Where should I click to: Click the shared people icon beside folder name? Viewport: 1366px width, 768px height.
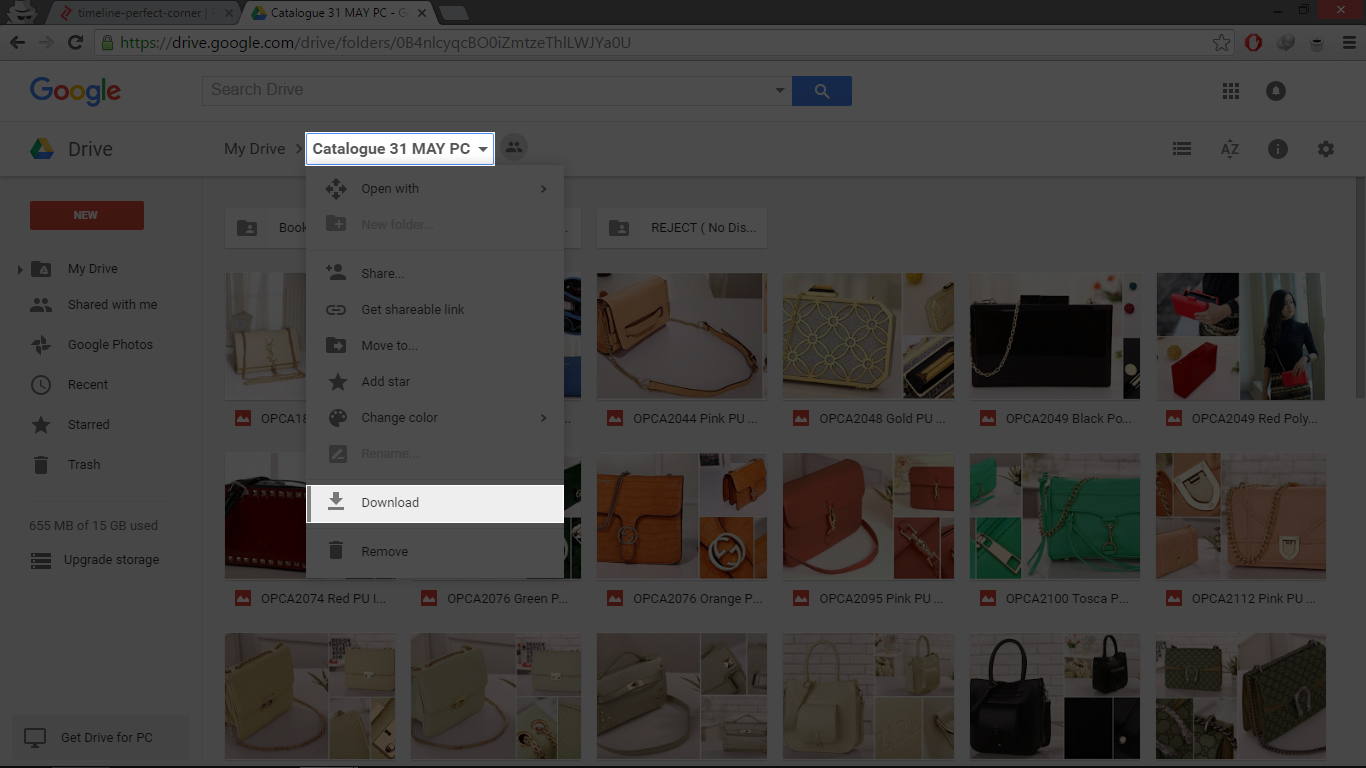click(x=514, y=148)
